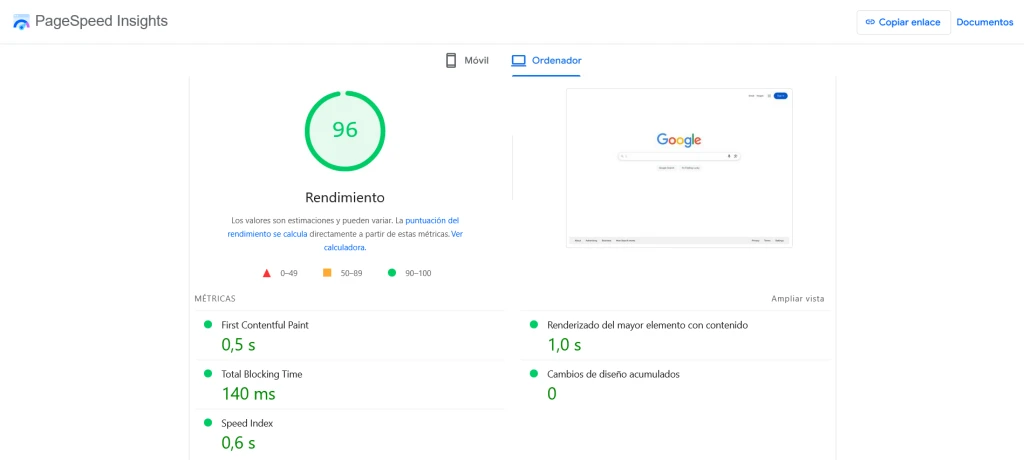Click the 0,5 s value
1024x460 pixels.
pos(238,344)
